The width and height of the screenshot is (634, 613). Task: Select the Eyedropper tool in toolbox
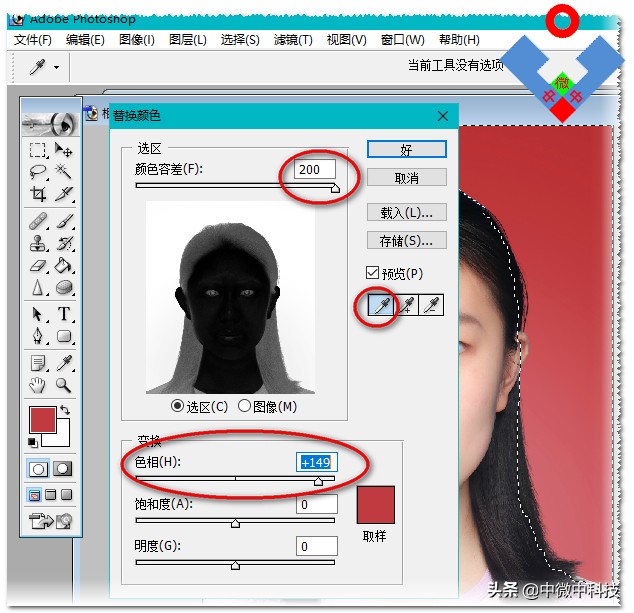tap(64, 363)
